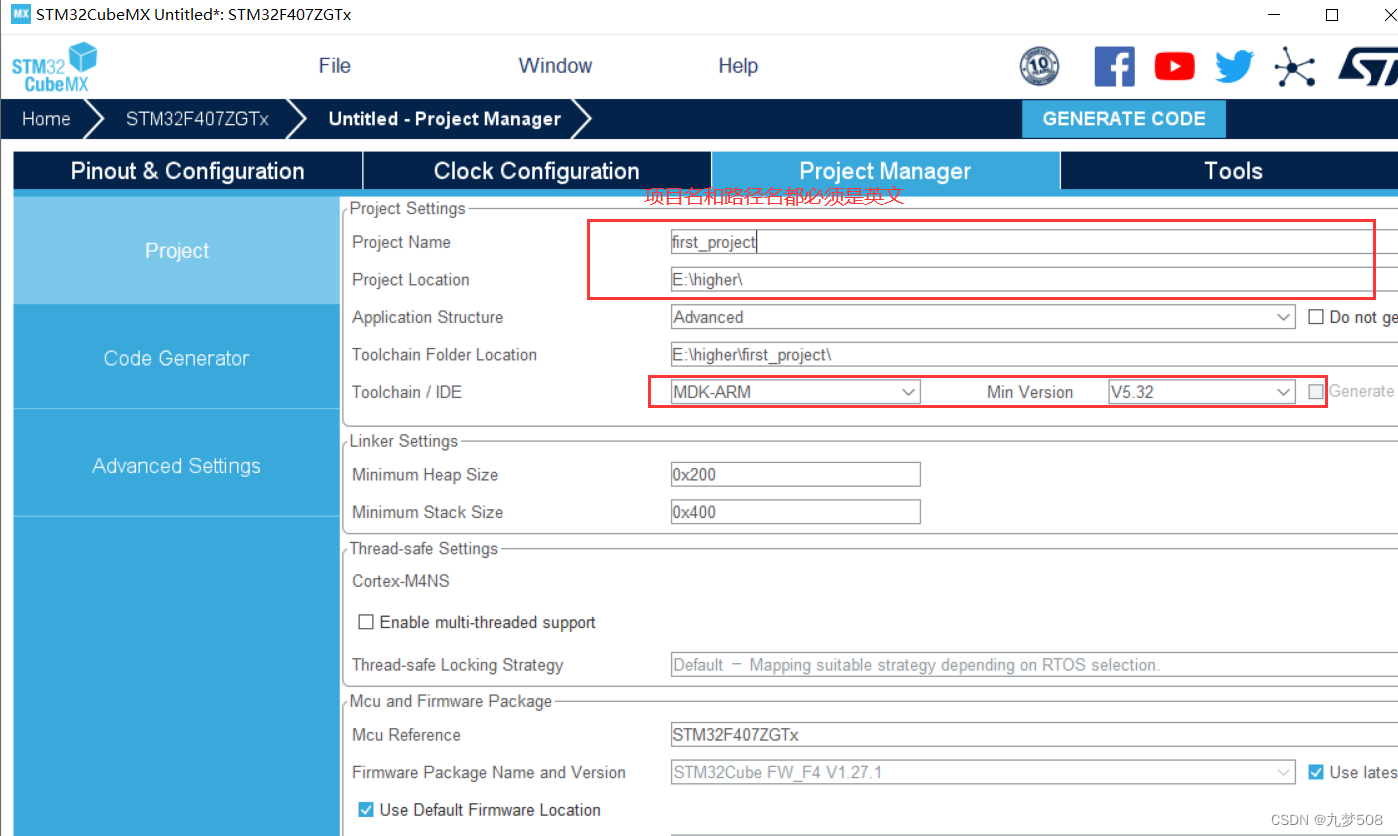This screenshot has width=1398, height=836.
Task: Open the Thread-safe Locking Strategy dropdown
Action: 1034,665
